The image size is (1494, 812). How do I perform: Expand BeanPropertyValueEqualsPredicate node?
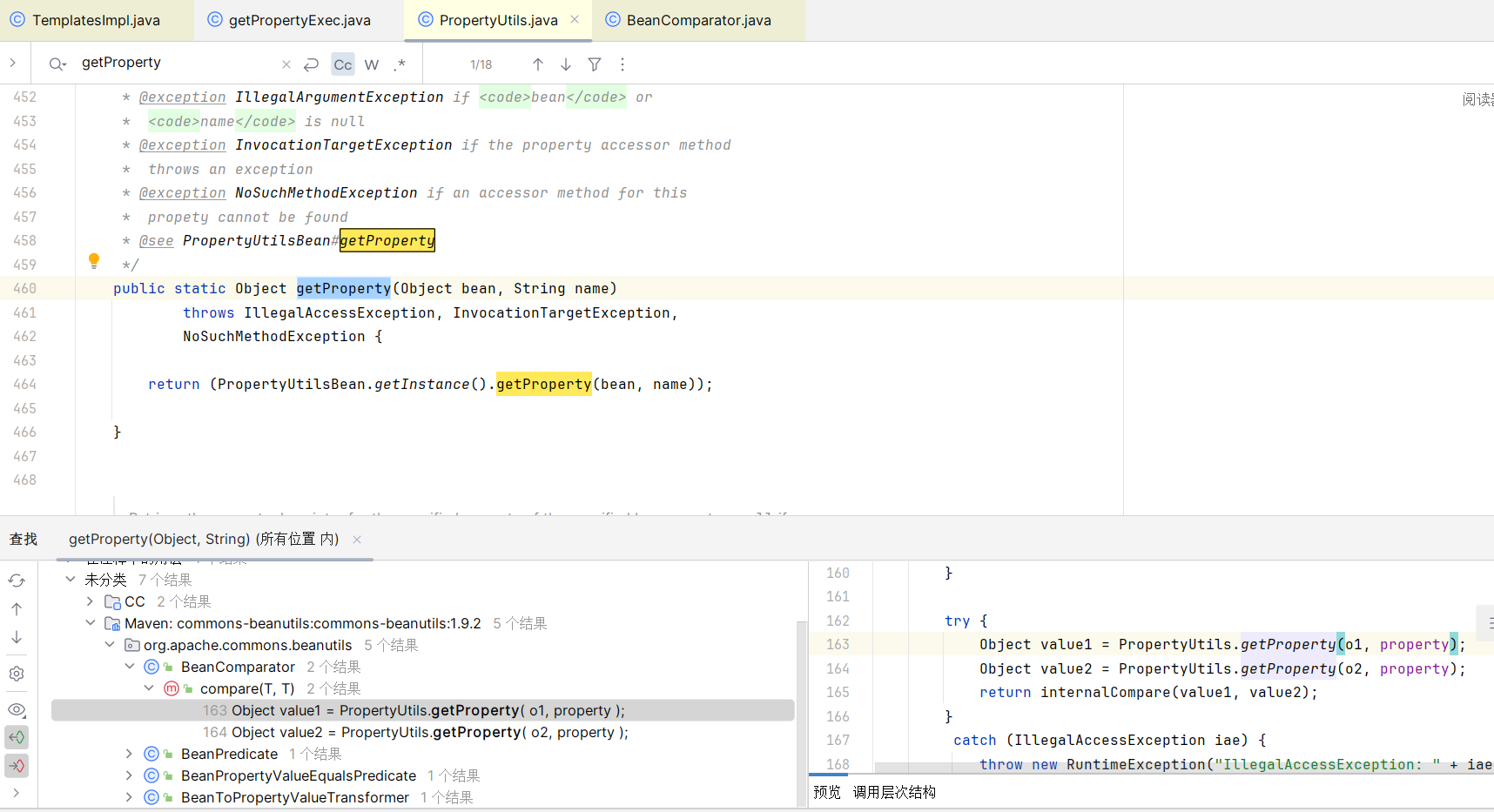click(x=129, y=775)
